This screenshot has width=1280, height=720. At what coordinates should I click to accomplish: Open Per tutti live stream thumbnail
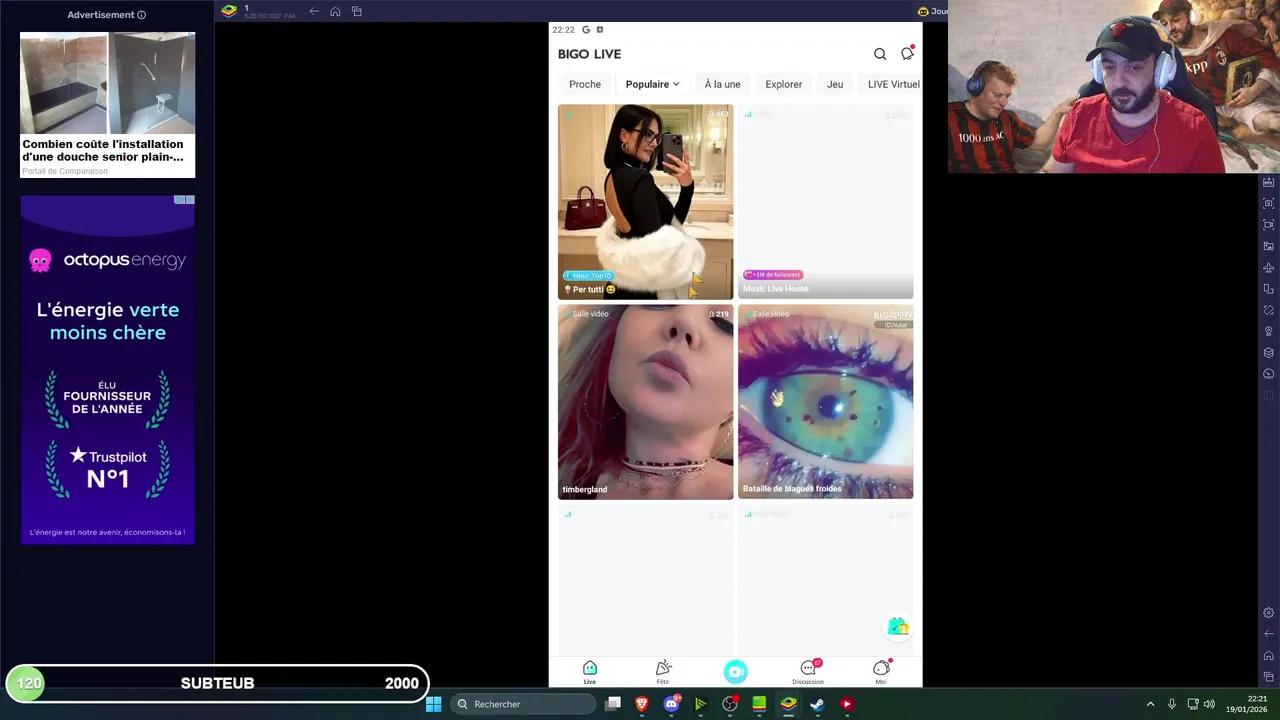click(645, 201)
